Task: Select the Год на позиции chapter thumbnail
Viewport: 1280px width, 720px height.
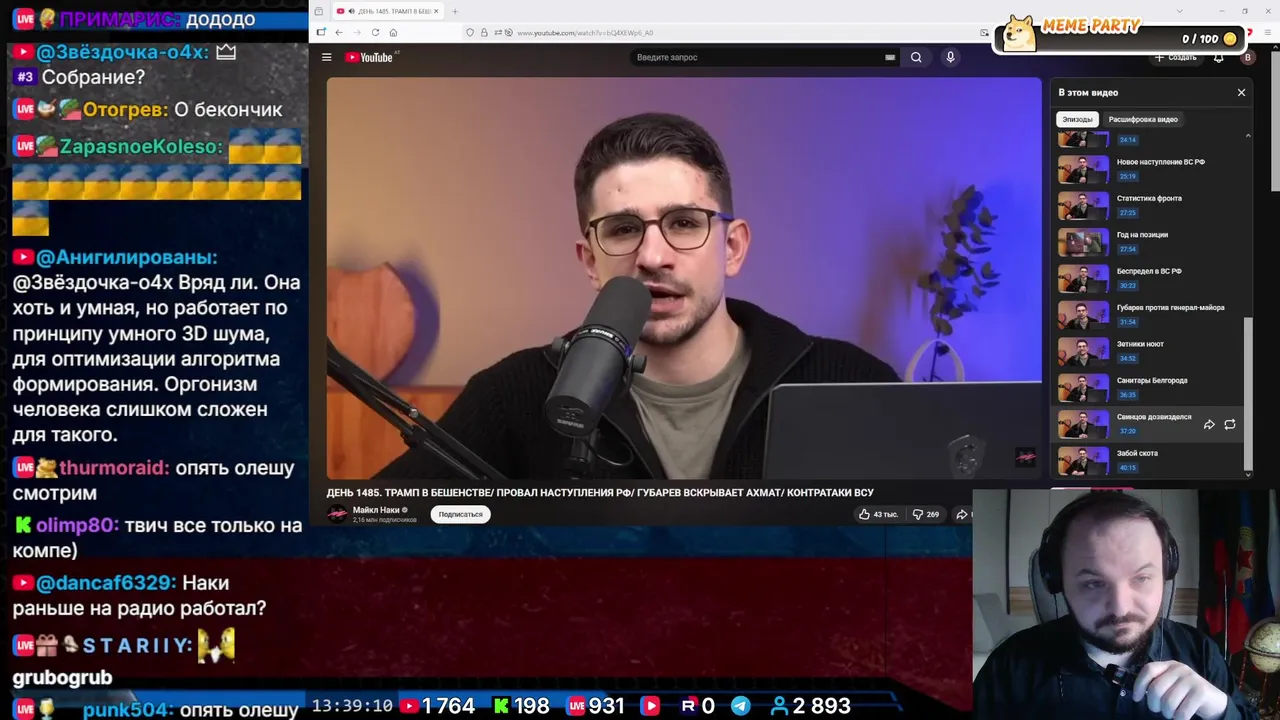Action: 1084,242
